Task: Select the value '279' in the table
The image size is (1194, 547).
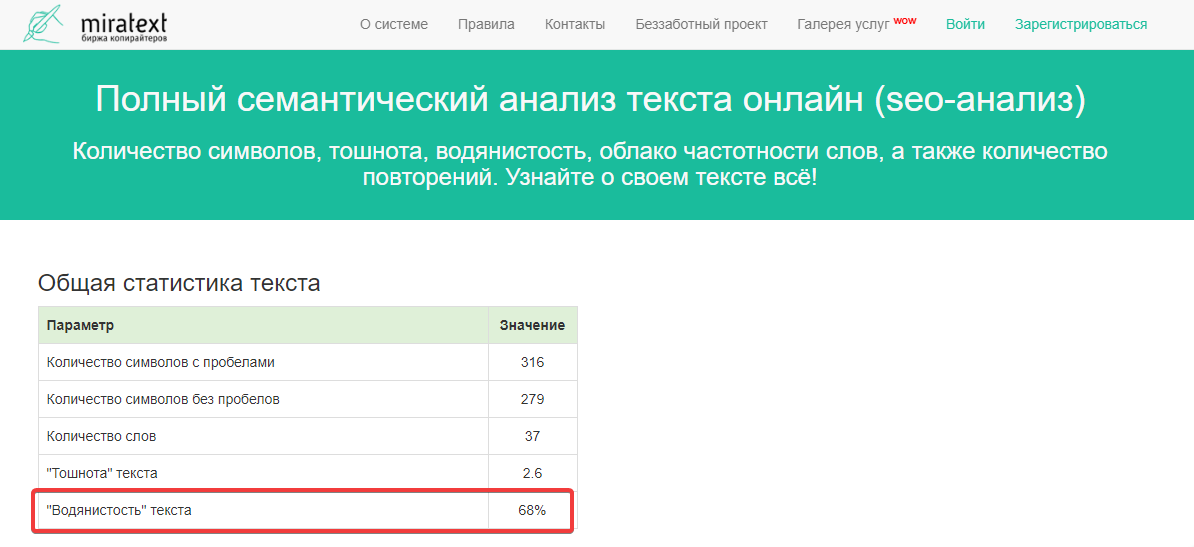Action: click(532, 398)
